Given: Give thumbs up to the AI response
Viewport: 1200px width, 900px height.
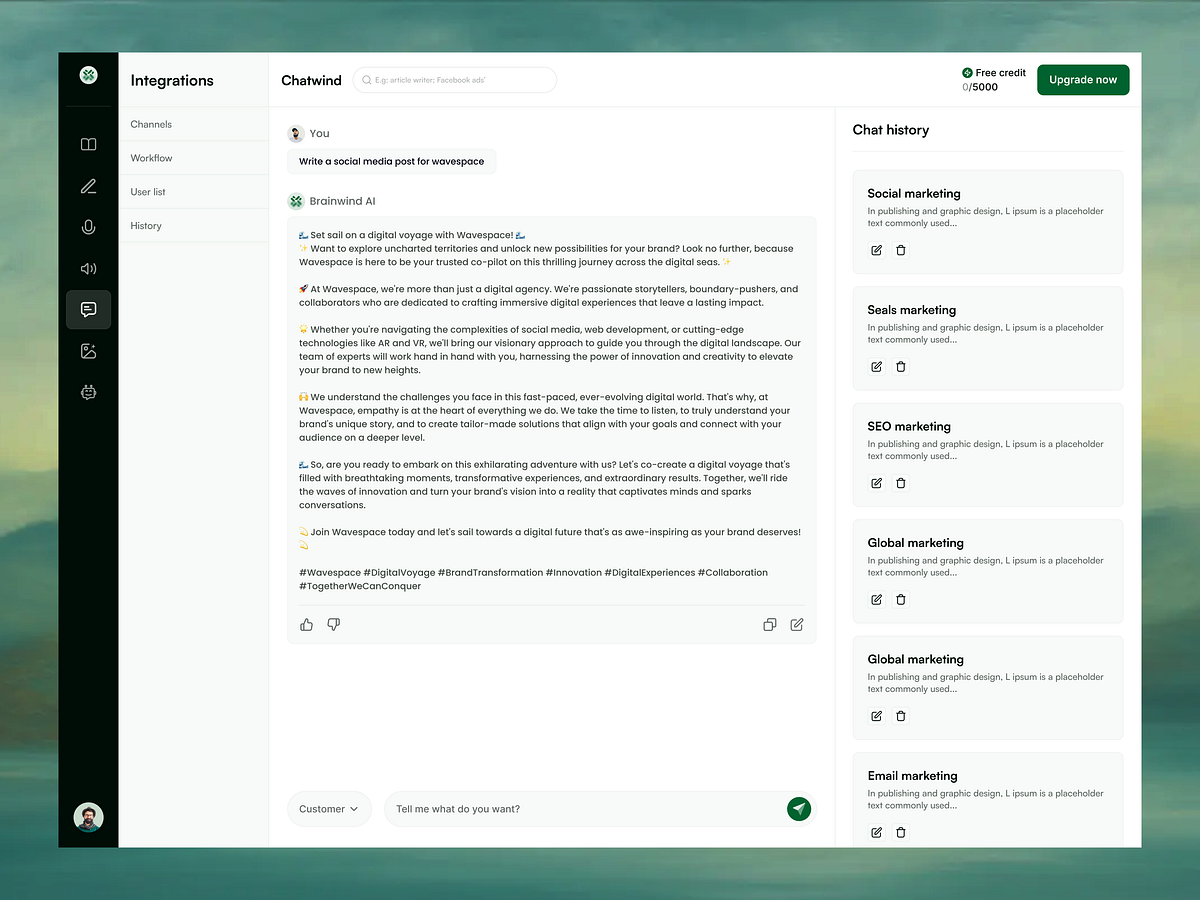Looking at the screenshot, I should point(306,624).
